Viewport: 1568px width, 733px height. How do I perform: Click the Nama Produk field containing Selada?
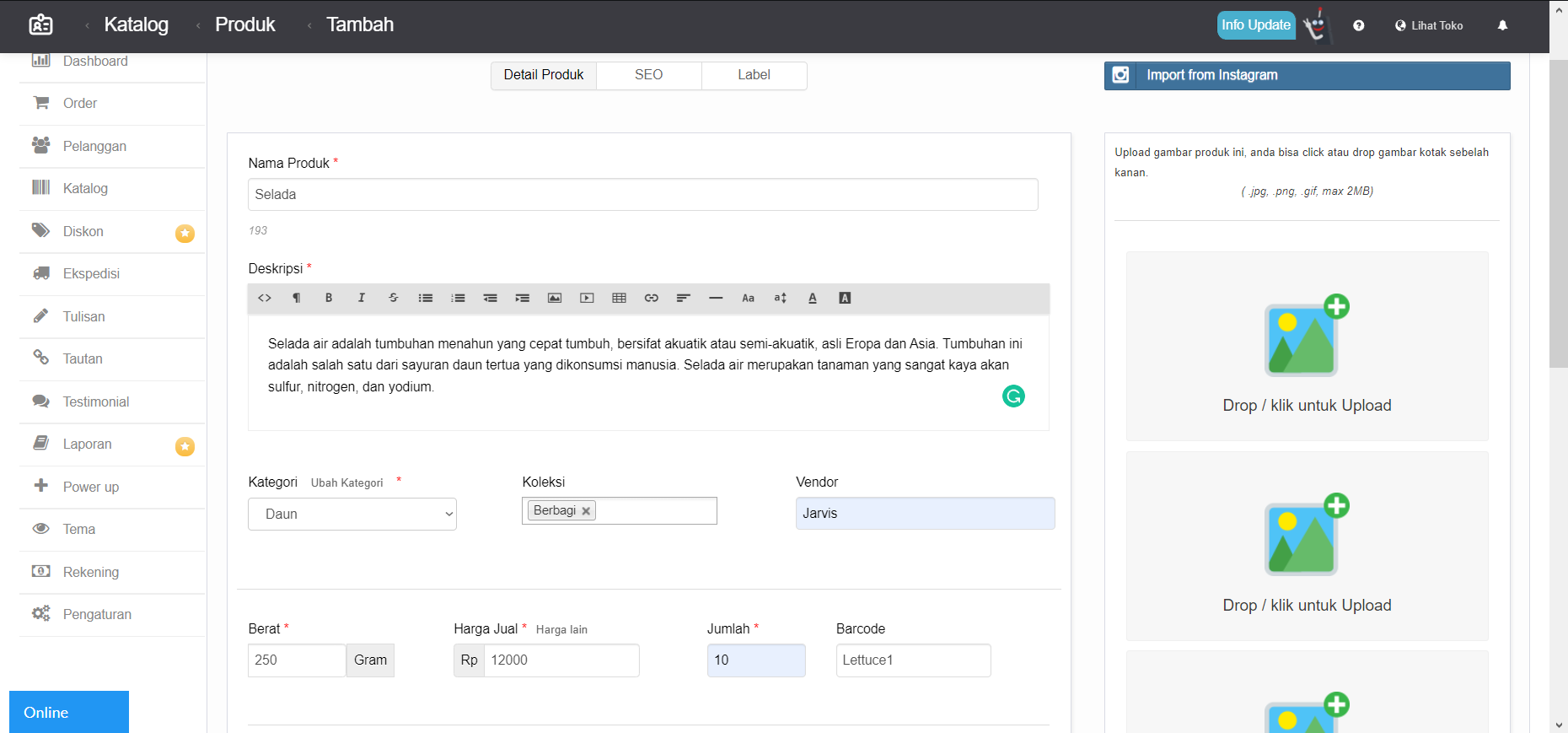click(x=642, y=195)
